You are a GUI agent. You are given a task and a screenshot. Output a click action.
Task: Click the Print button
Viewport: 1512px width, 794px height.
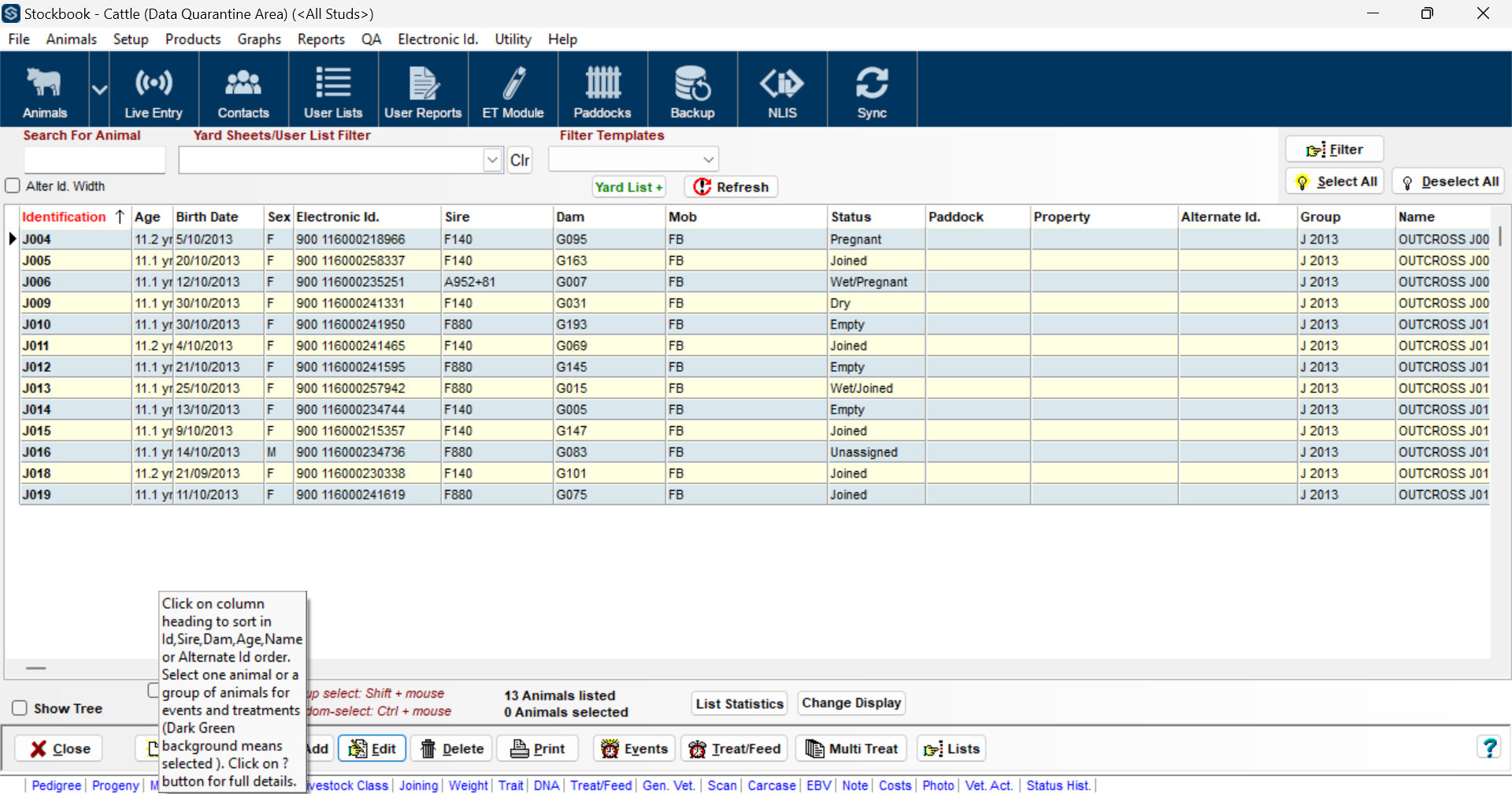537,748
